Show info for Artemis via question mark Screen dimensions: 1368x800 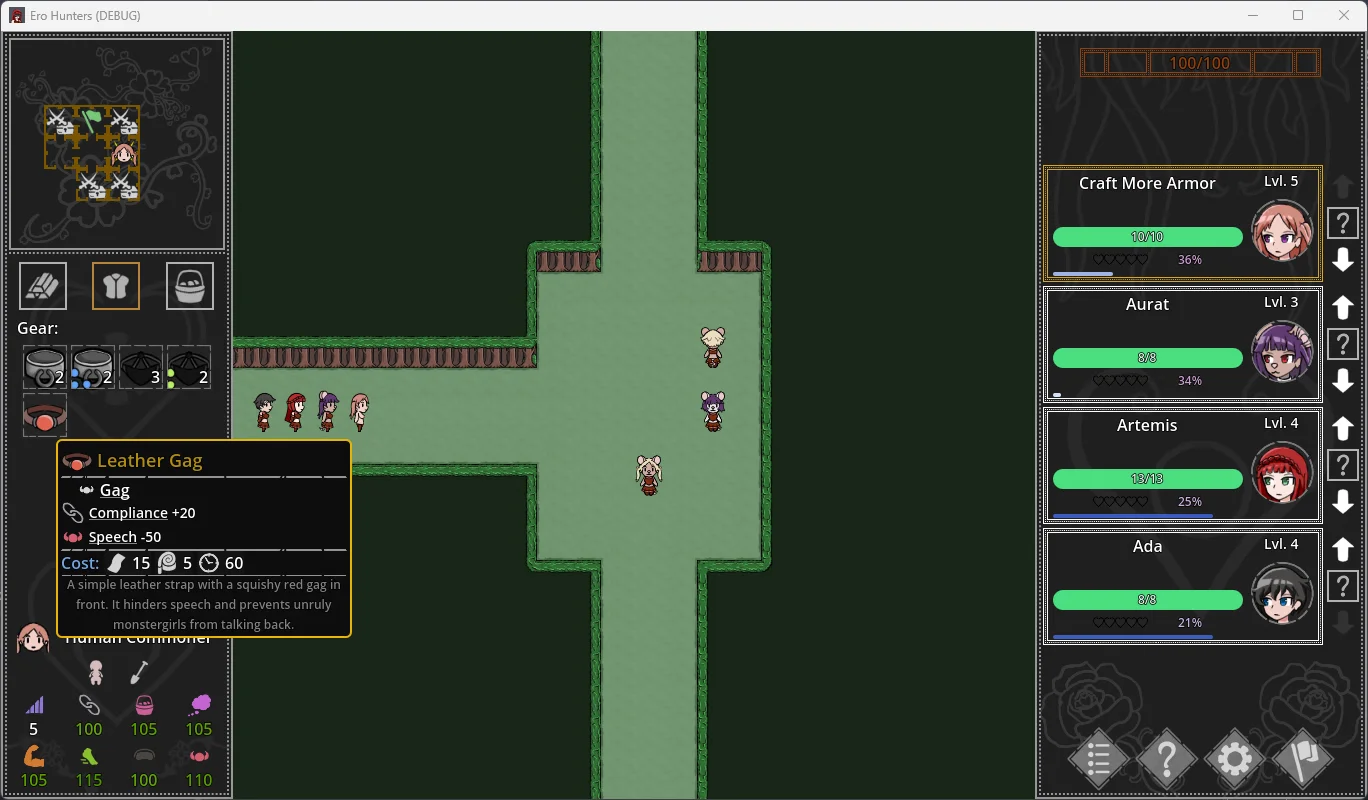1342,466
